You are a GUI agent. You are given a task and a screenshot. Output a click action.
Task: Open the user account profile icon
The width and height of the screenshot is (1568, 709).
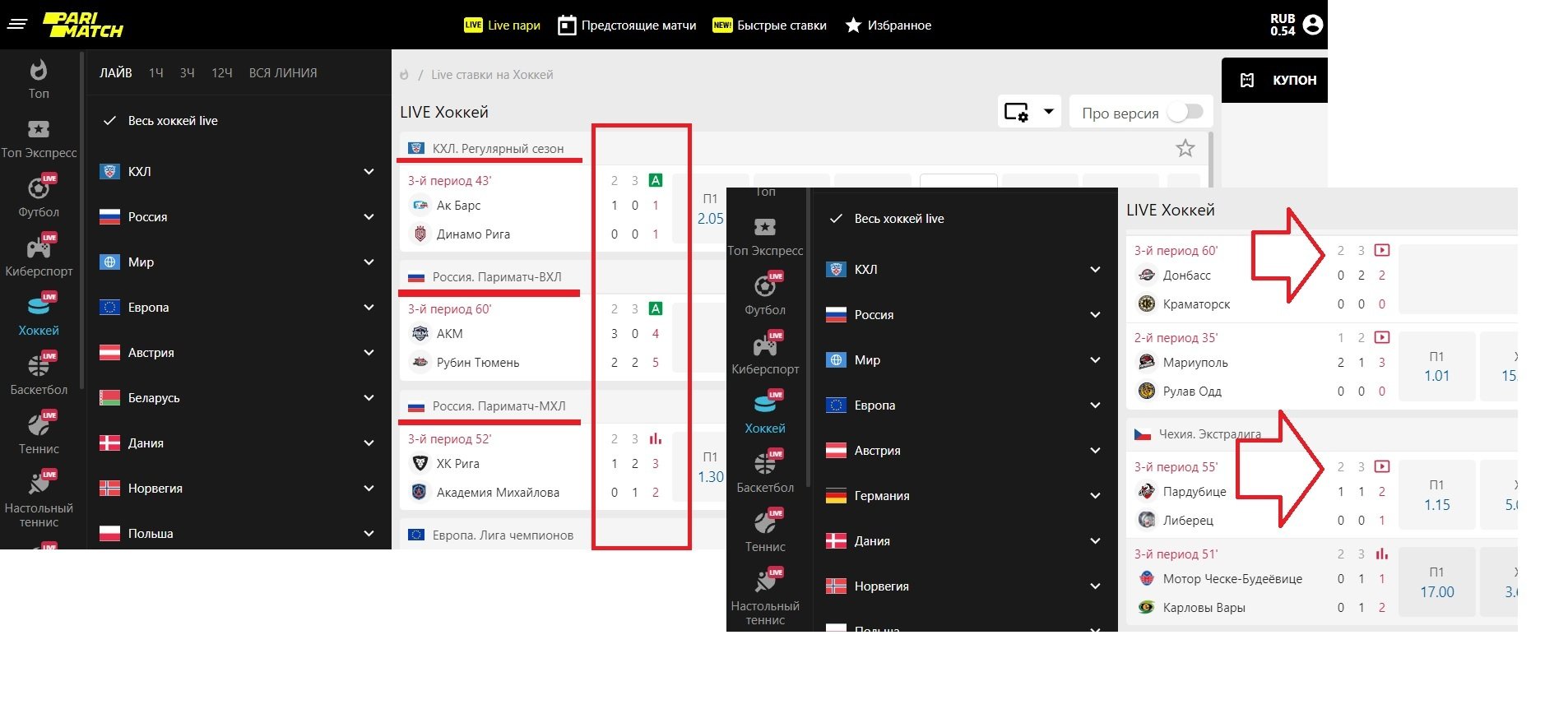(x=1313, y=25)
